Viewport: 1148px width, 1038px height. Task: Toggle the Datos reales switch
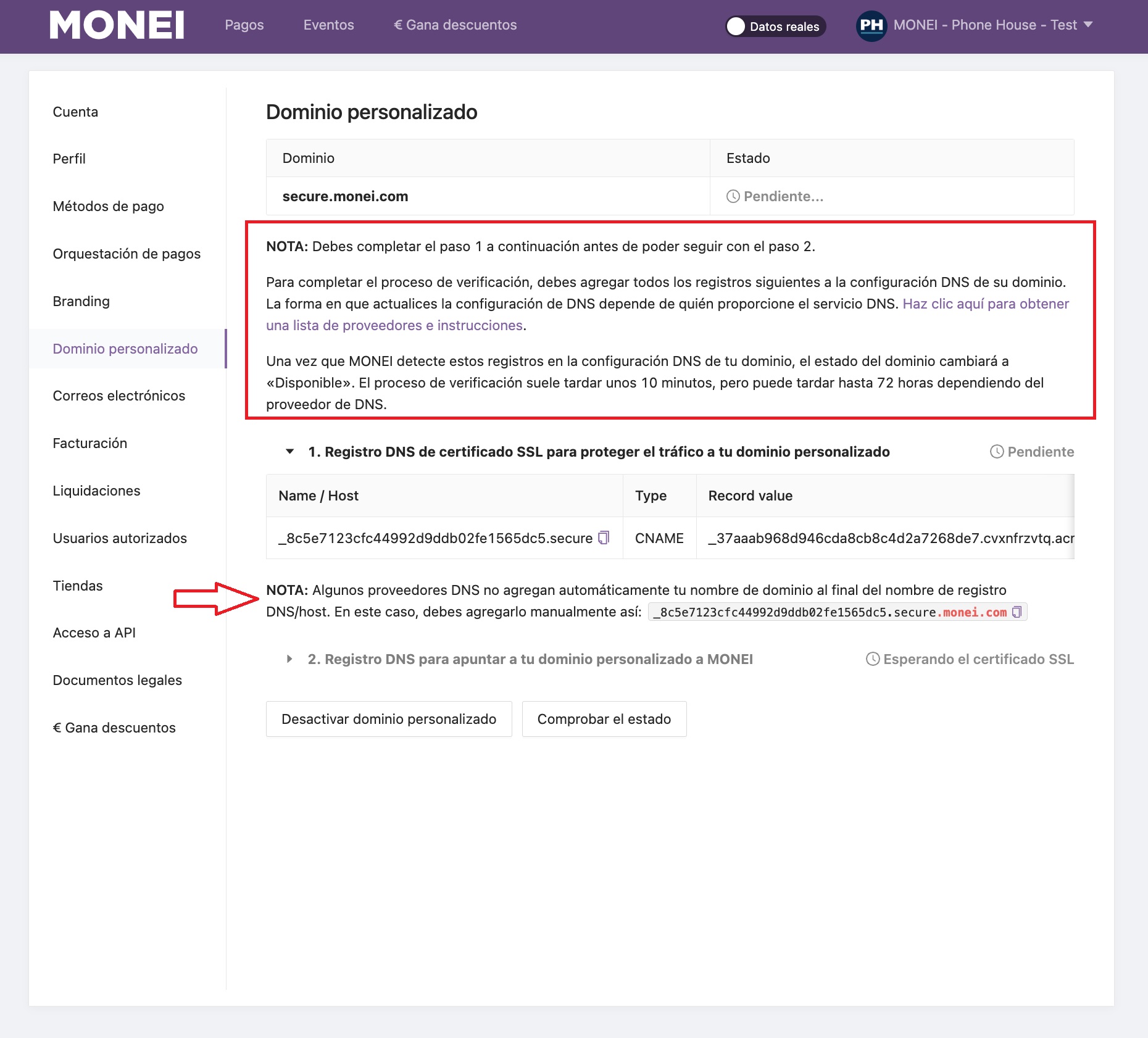(775, 27)
